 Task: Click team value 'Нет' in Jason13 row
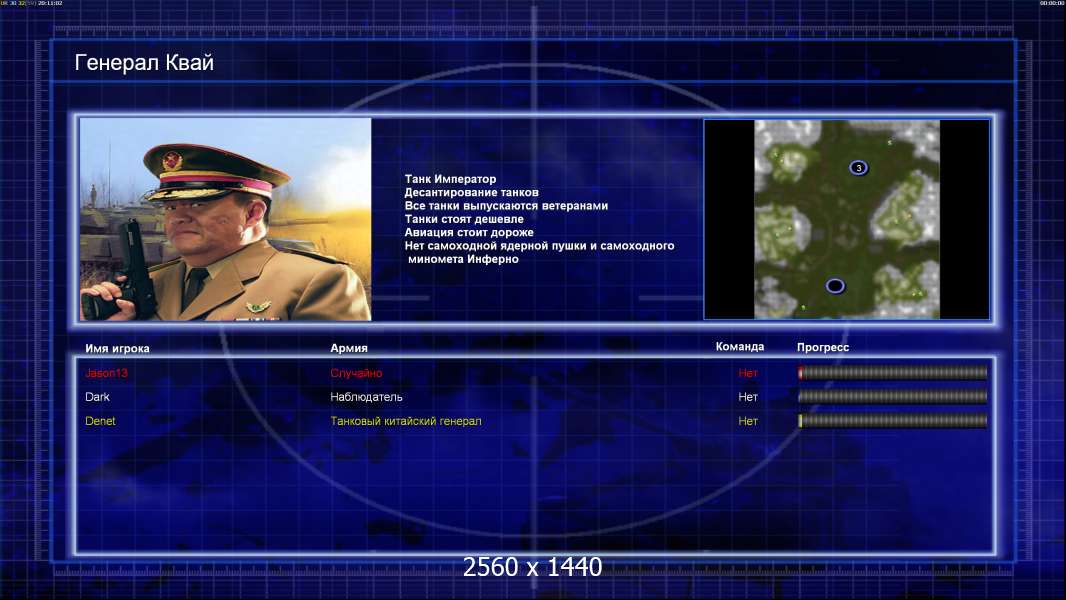click(x=748, y=373)
